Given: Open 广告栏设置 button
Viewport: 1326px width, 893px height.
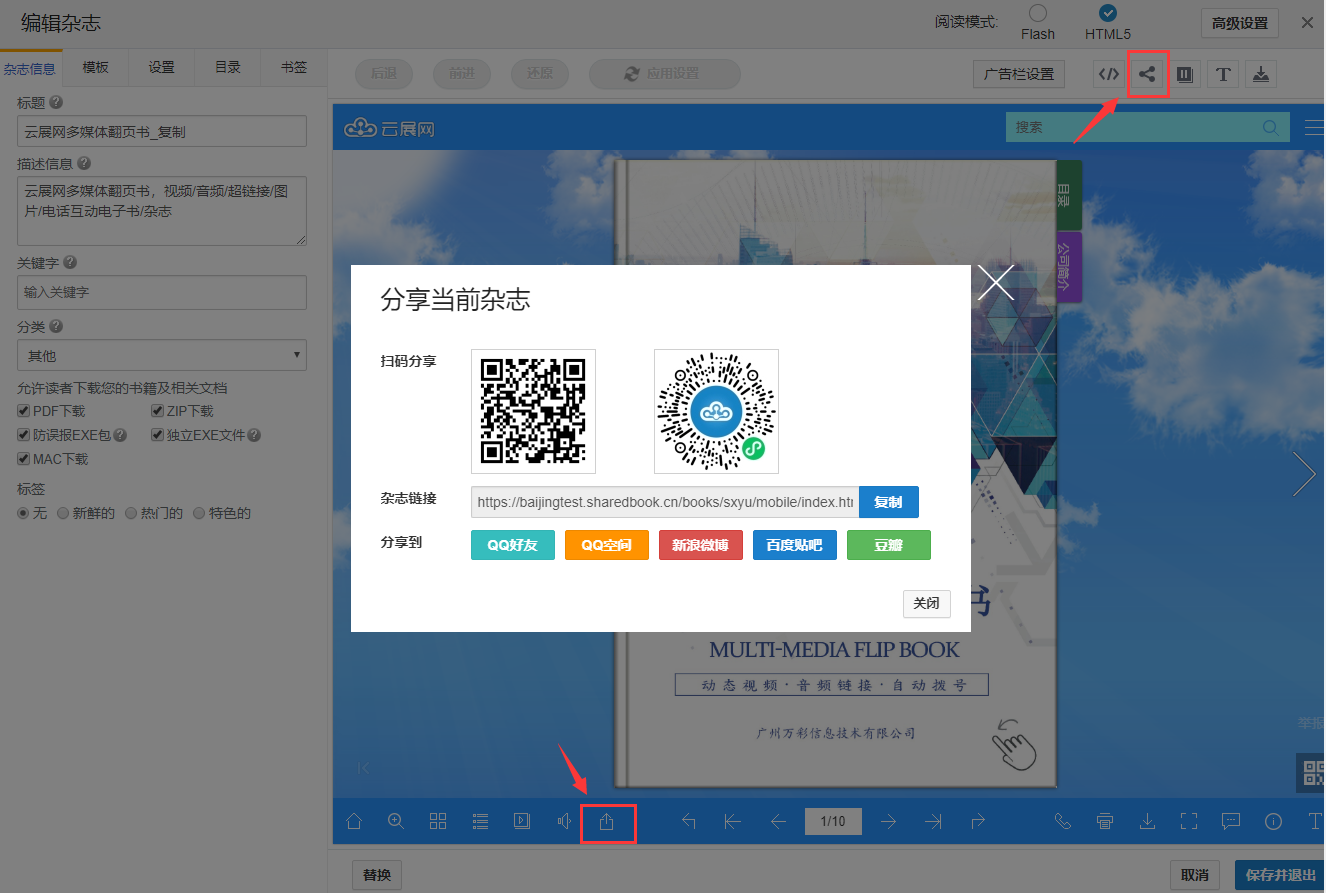Looking at the screenshot, I should [x=1019, y=74].
